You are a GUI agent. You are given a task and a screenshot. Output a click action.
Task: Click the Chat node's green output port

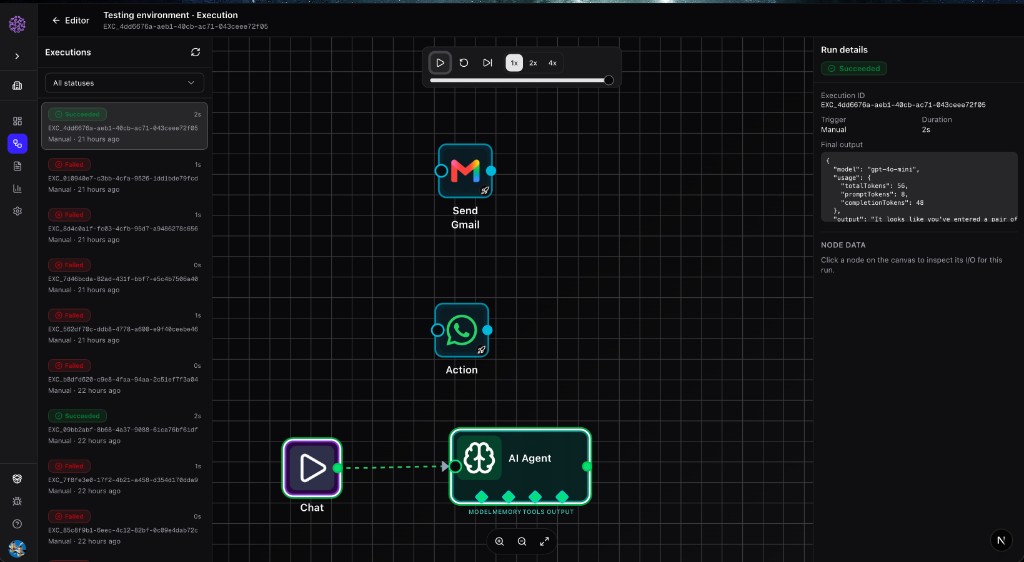338,467
